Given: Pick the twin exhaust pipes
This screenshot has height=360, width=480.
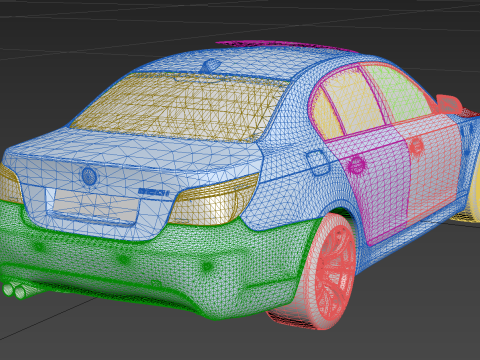Looking at the screenshot, I should click(14, 290).
